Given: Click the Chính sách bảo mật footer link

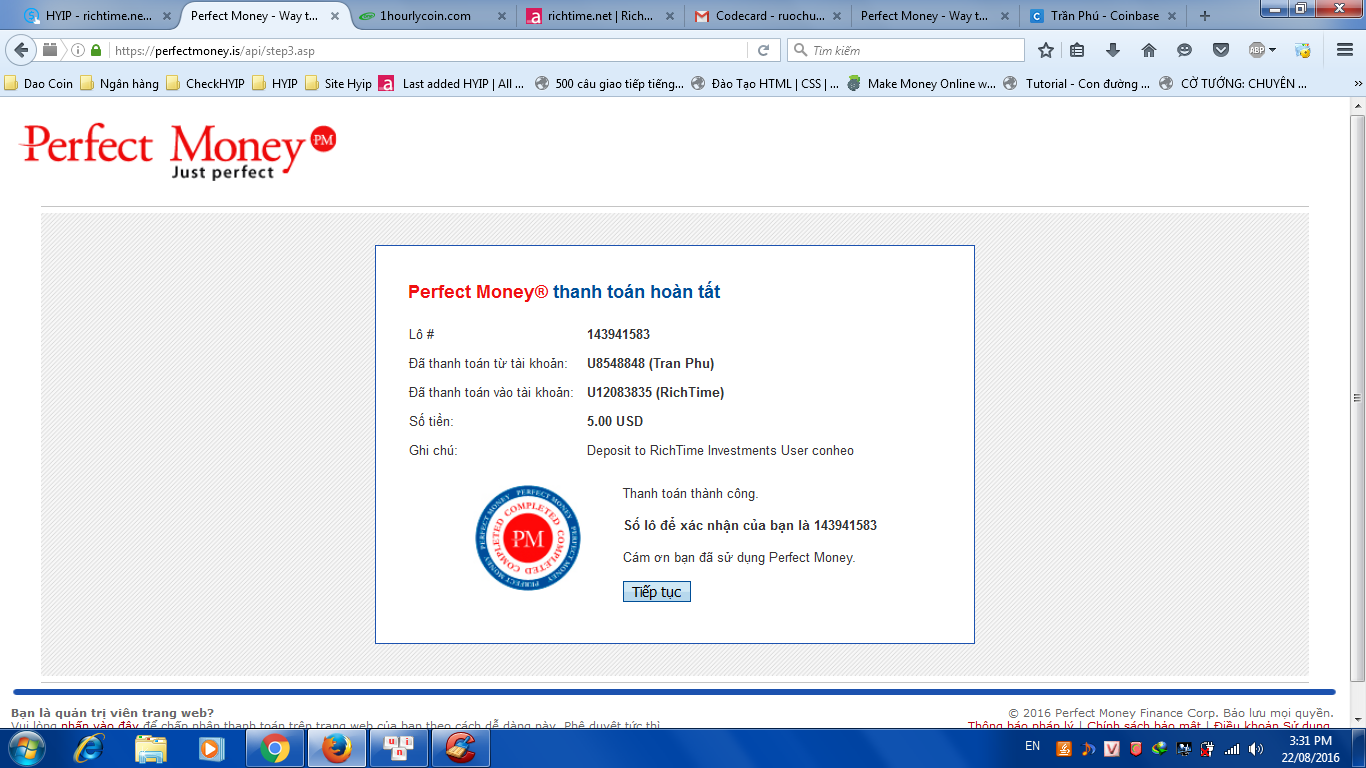Looking at the screenshot, I should pyautogui.click(x=1144, y=726).
